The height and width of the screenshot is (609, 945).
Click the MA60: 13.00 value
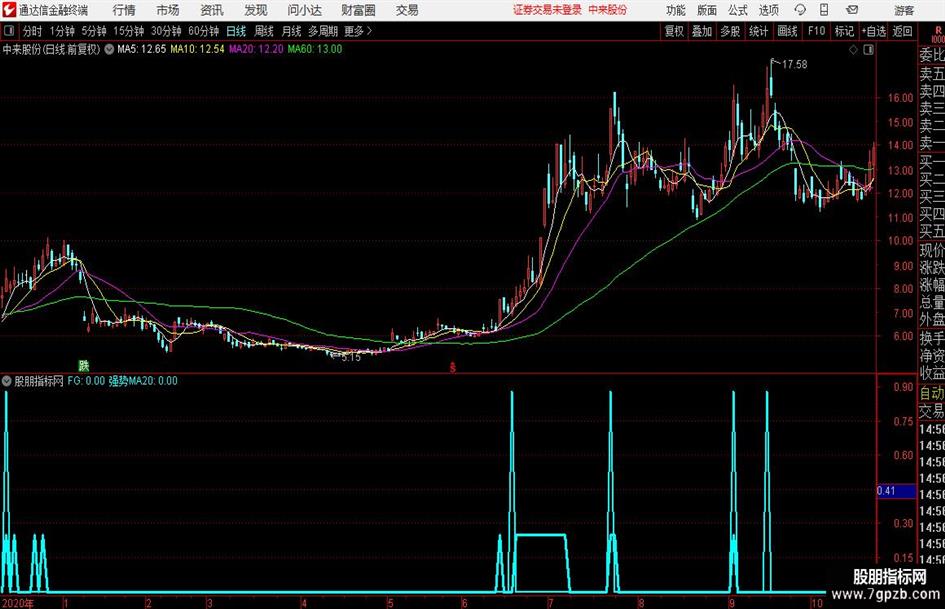315,49
